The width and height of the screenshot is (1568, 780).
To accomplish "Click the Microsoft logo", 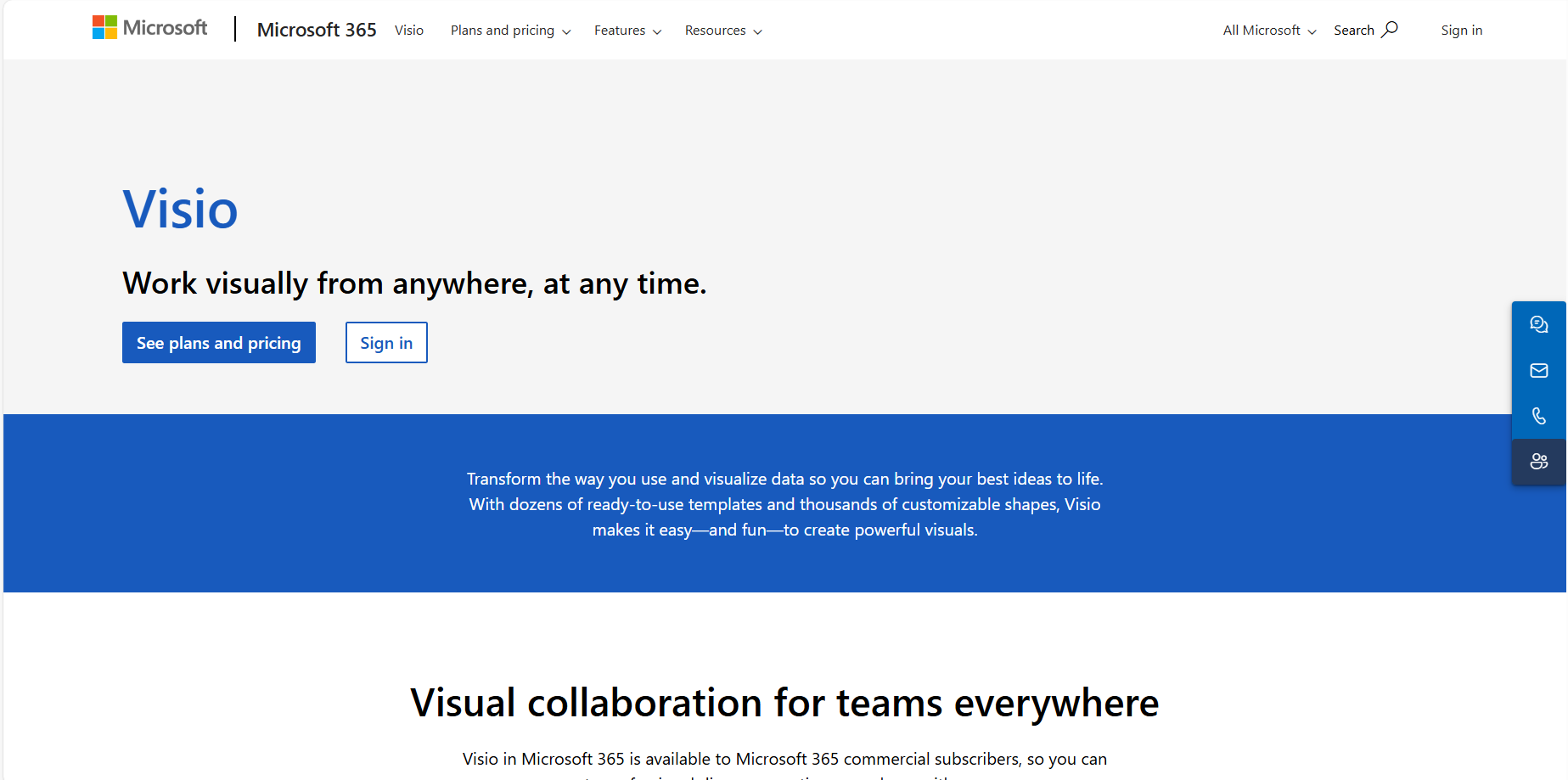I will 149,28.
